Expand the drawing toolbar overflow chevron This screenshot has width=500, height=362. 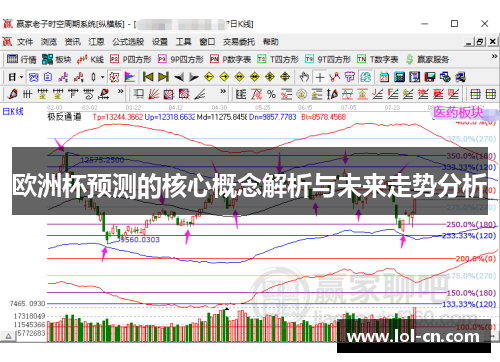click(x=121, y=91)
